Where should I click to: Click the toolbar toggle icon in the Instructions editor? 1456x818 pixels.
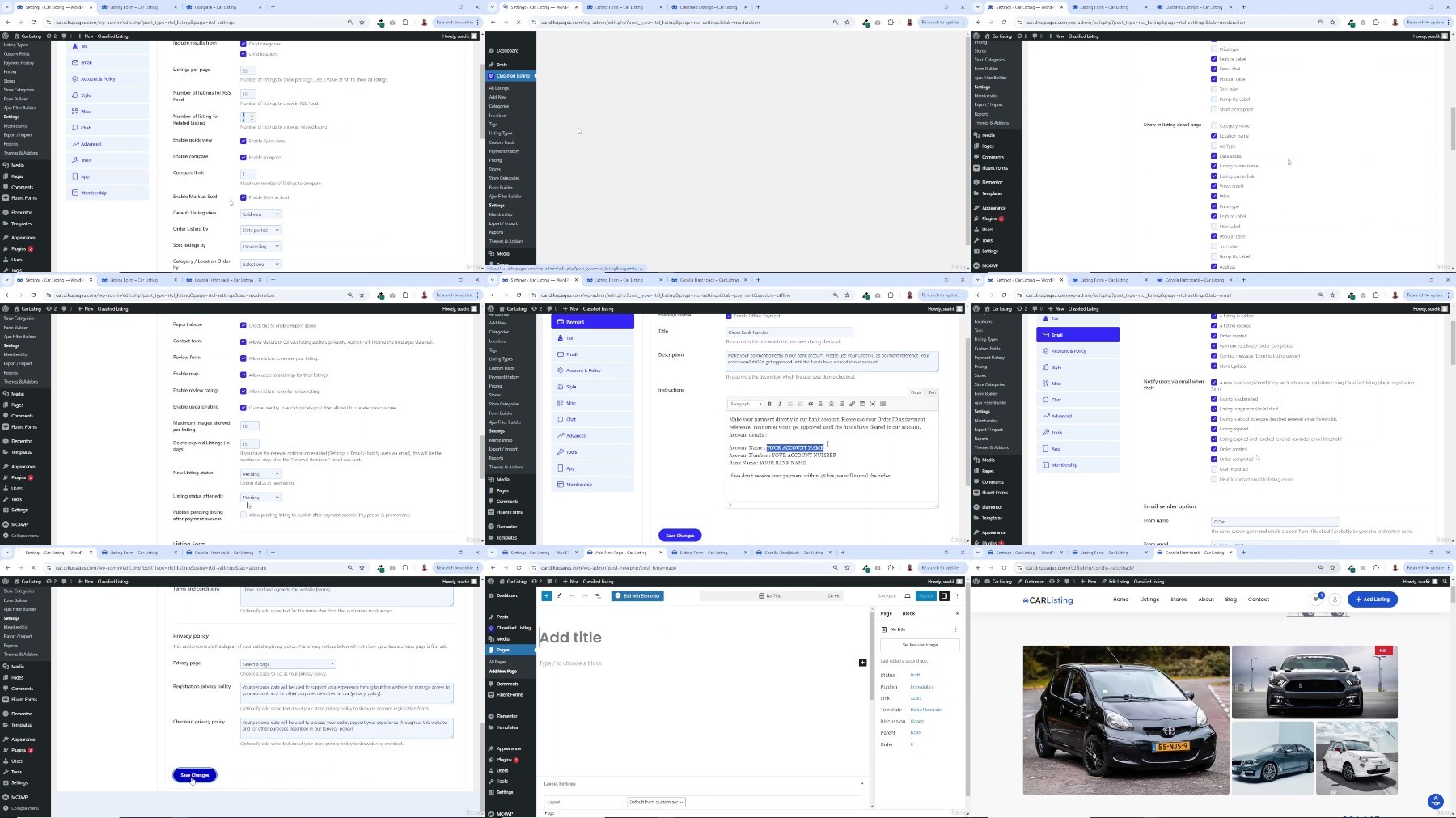(882, 404)
